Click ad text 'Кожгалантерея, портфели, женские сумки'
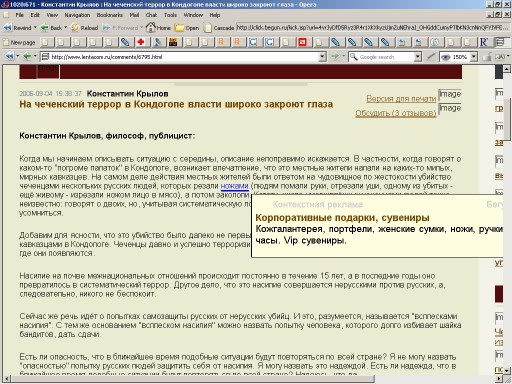Image resolution: width=512 pixels, height=384 pixels. [x=350, y=229]
